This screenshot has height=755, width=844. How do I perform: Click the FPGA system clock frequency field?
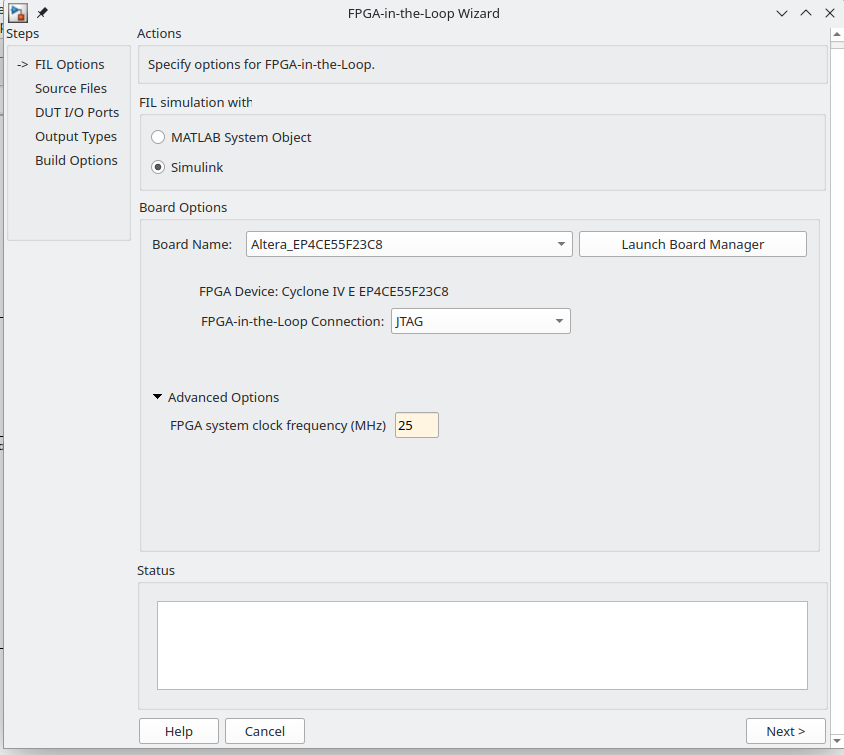point(417,425)
